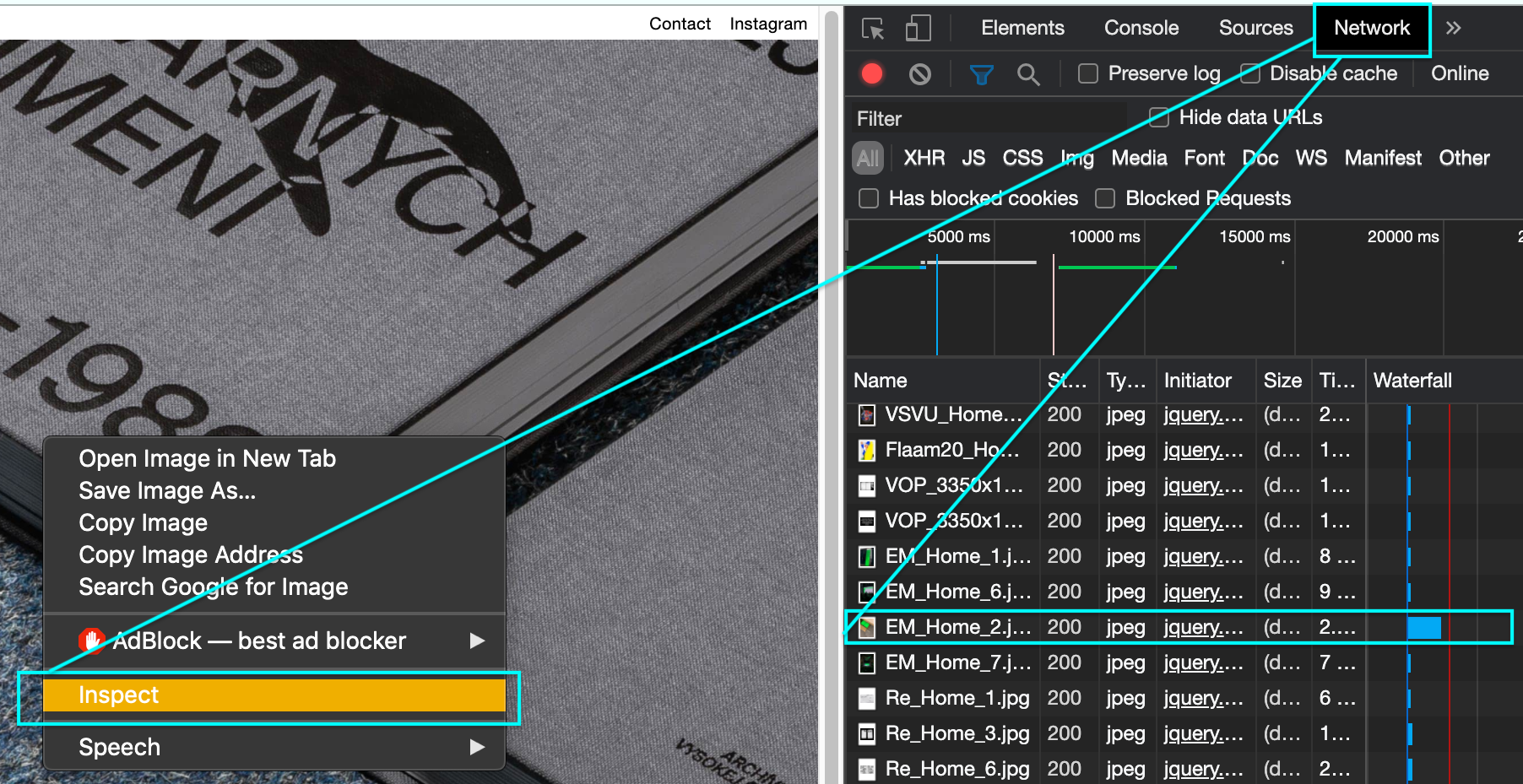Stop recording network log with red button

point(872,74)
